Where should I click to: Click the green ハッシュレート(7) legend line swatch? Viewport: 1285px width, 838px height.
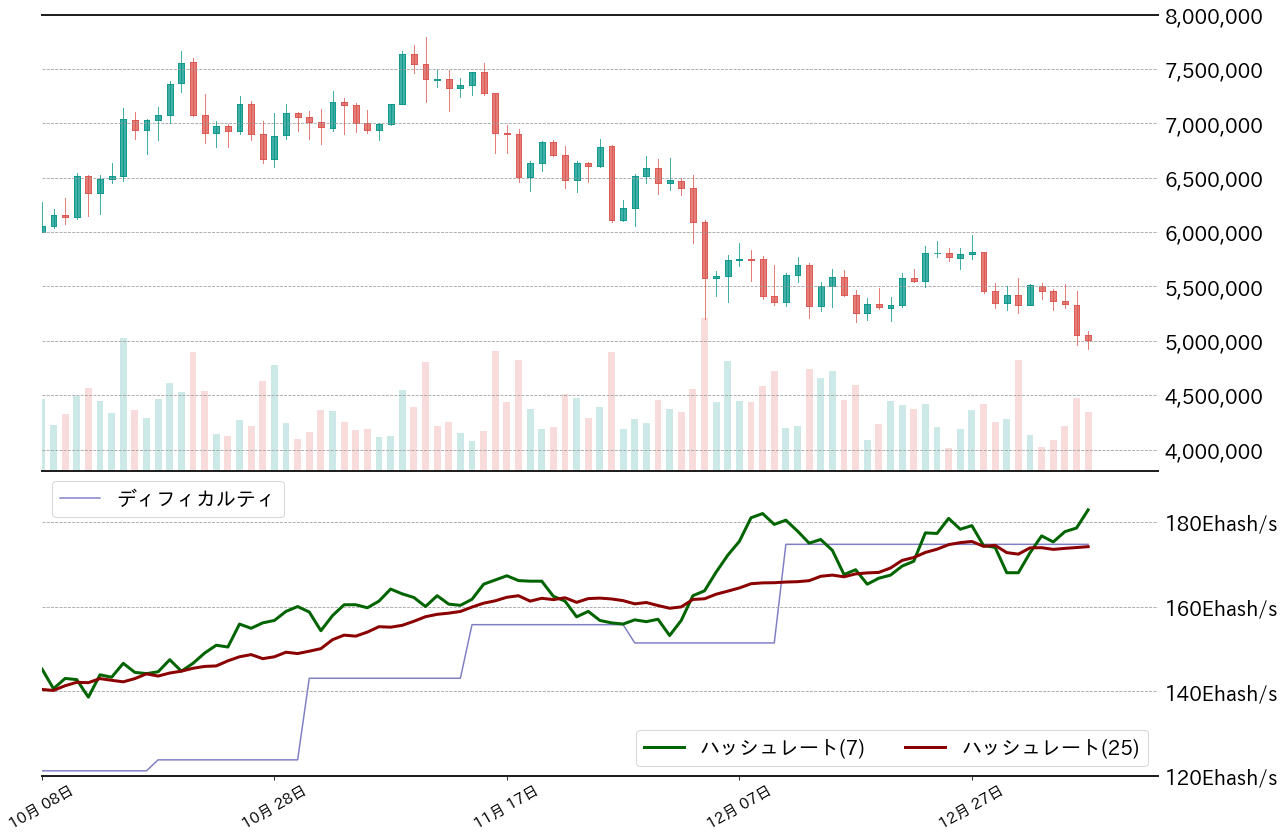665,748
